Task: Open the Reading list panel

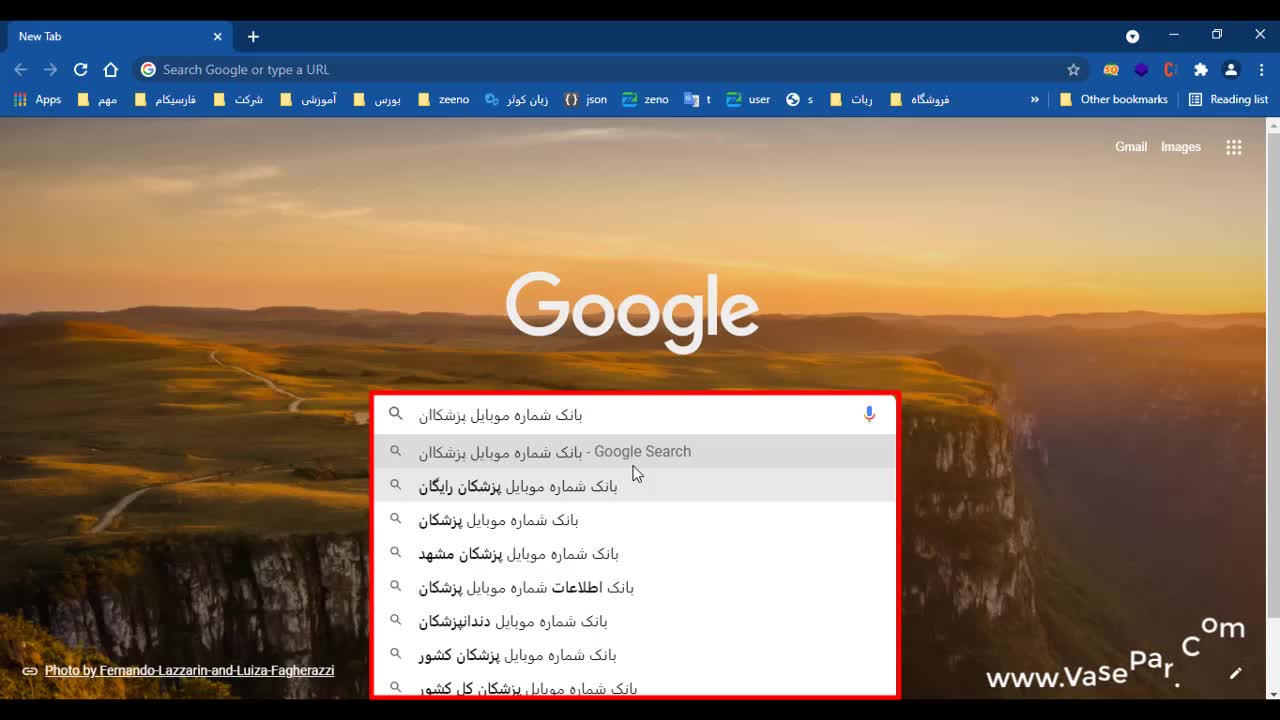Action: [x=1228, y=100]
